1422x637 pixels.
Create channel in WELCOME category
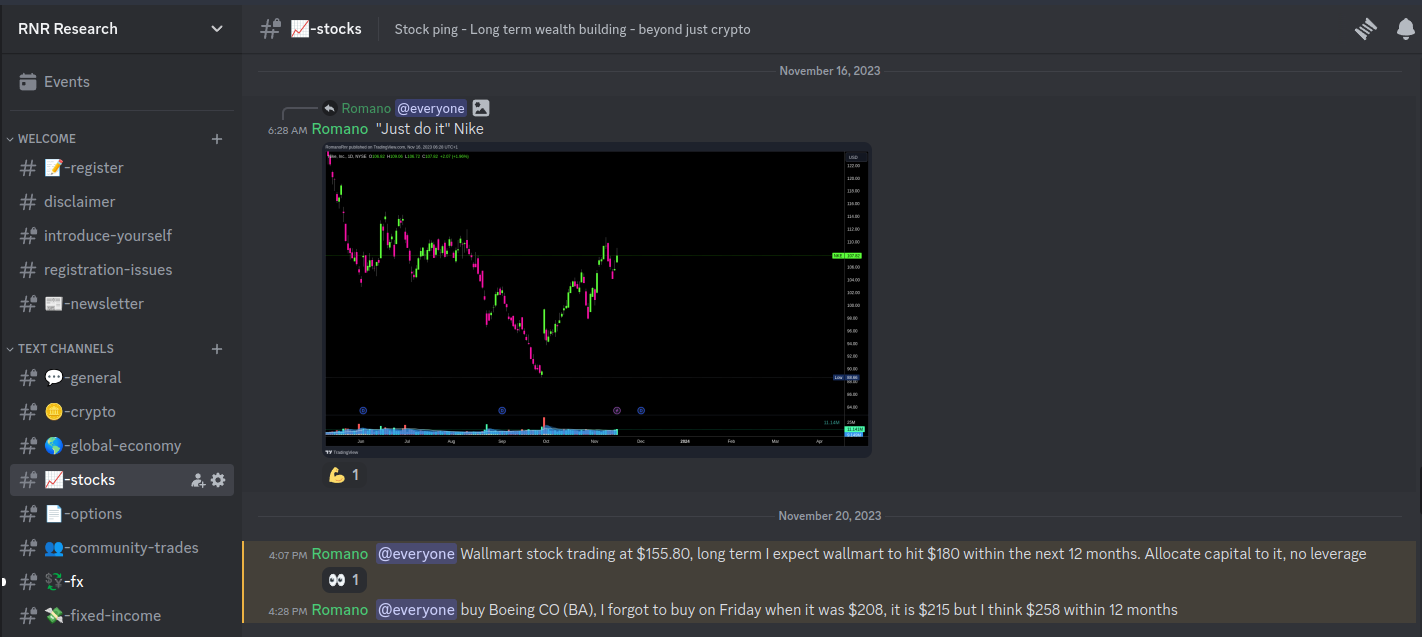pyautogui.click(x=217, y=139)
